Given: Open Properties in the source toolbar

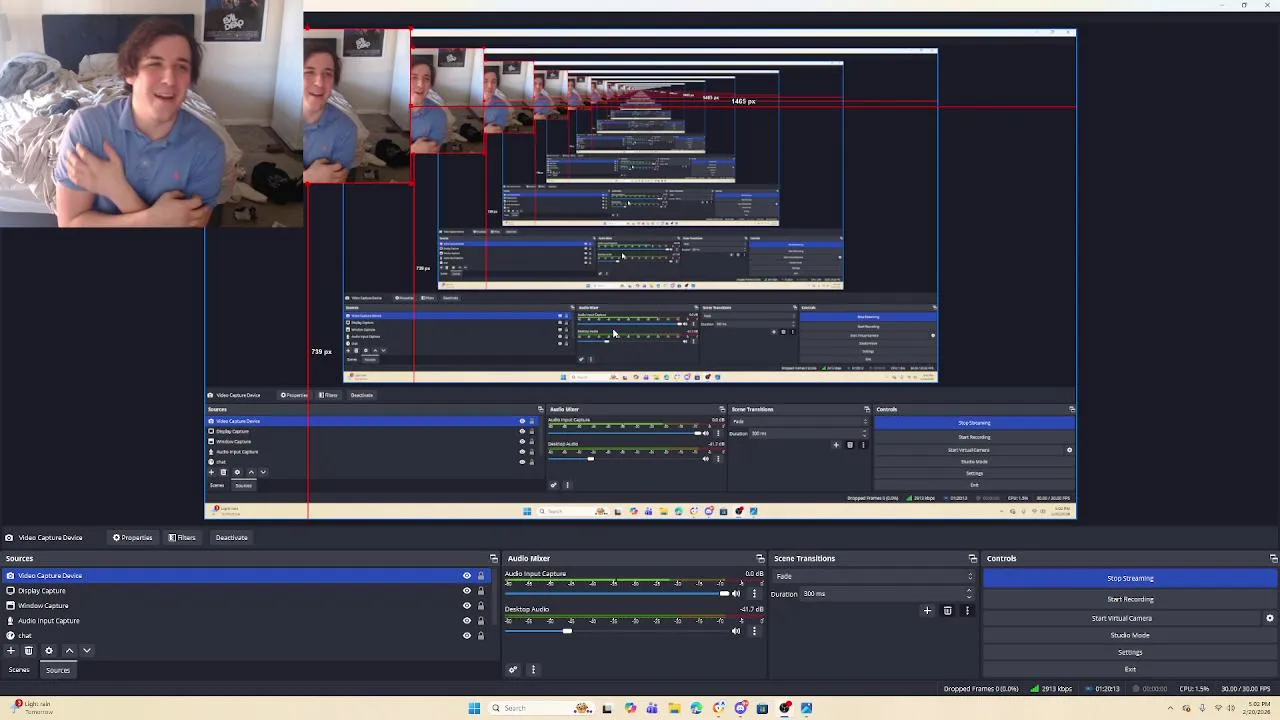Looking at the screenshot, I should (x=132, y=538).
